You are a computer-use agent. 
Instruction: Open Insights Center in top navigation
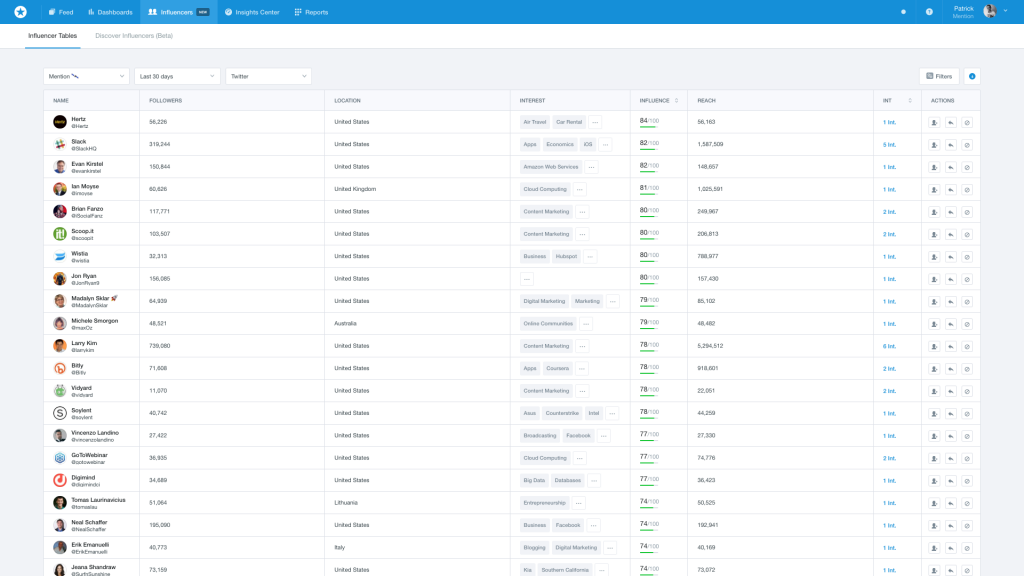(x=252, y=12)
